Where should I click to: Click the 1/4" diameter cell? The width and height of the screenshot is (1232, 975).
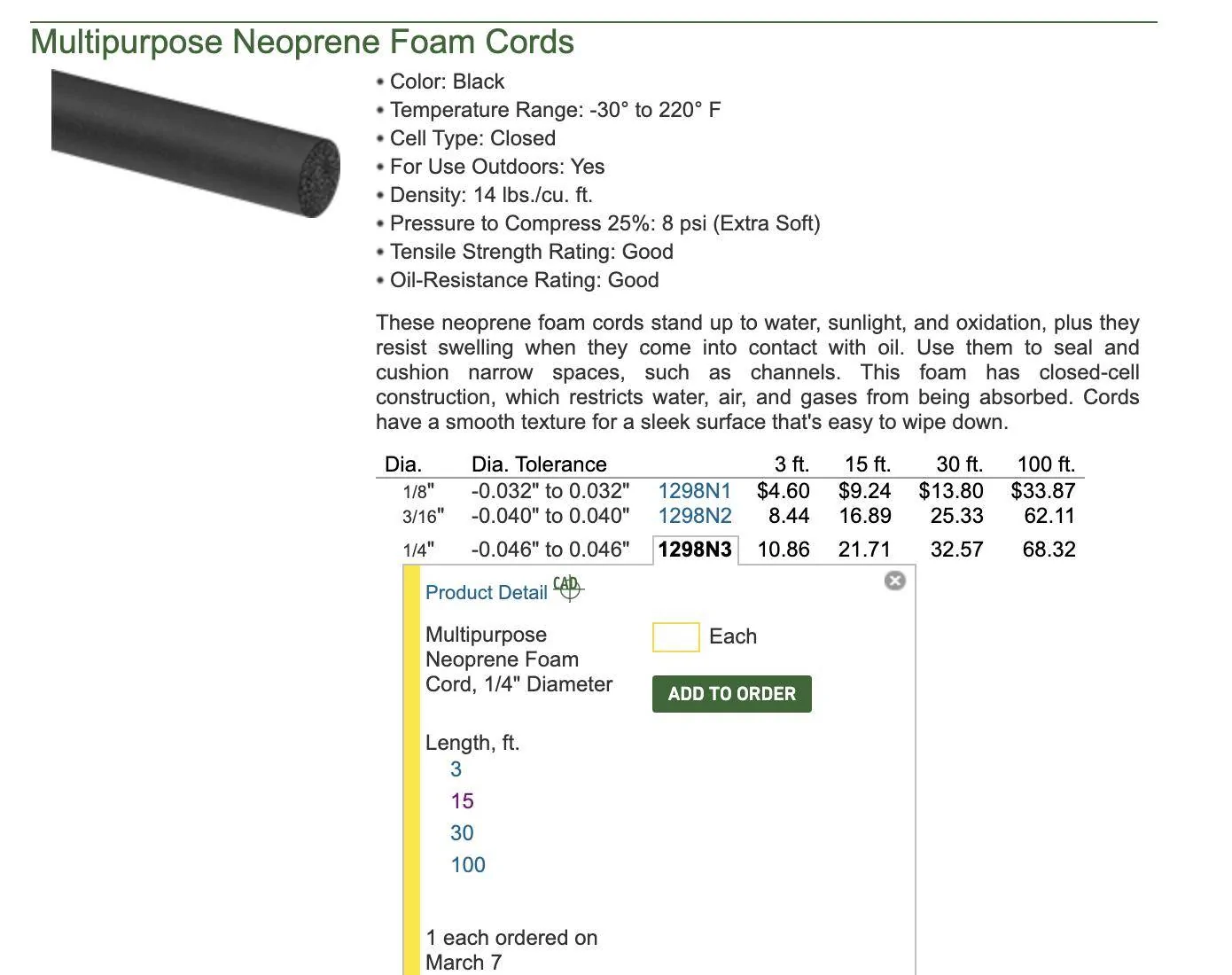418,550
